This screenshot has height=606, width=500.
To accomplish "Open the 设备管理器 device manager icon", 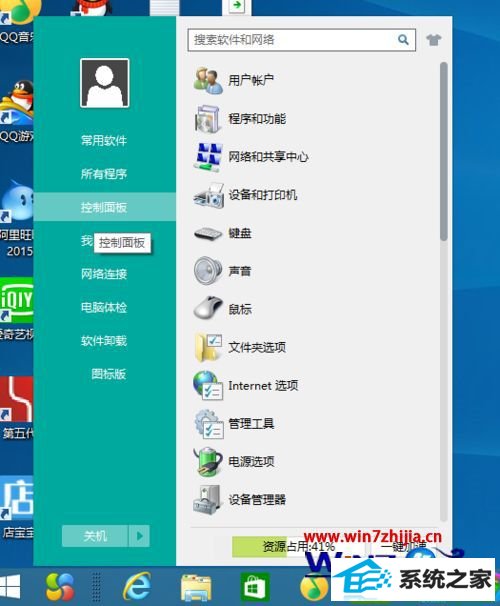I will [207, 499].
